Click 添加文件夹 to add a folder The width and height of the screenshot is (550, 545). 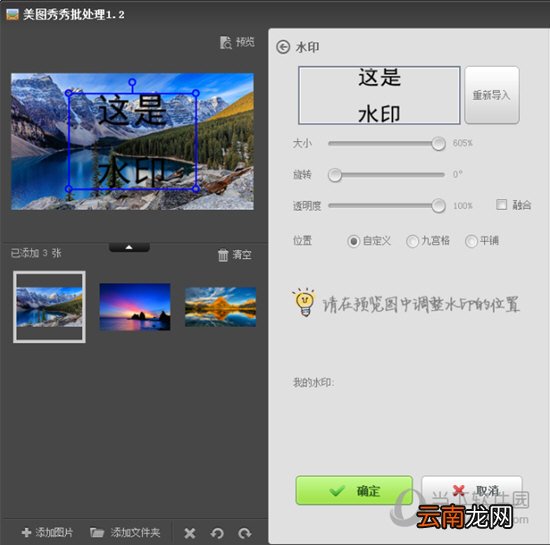coord(125,533)
